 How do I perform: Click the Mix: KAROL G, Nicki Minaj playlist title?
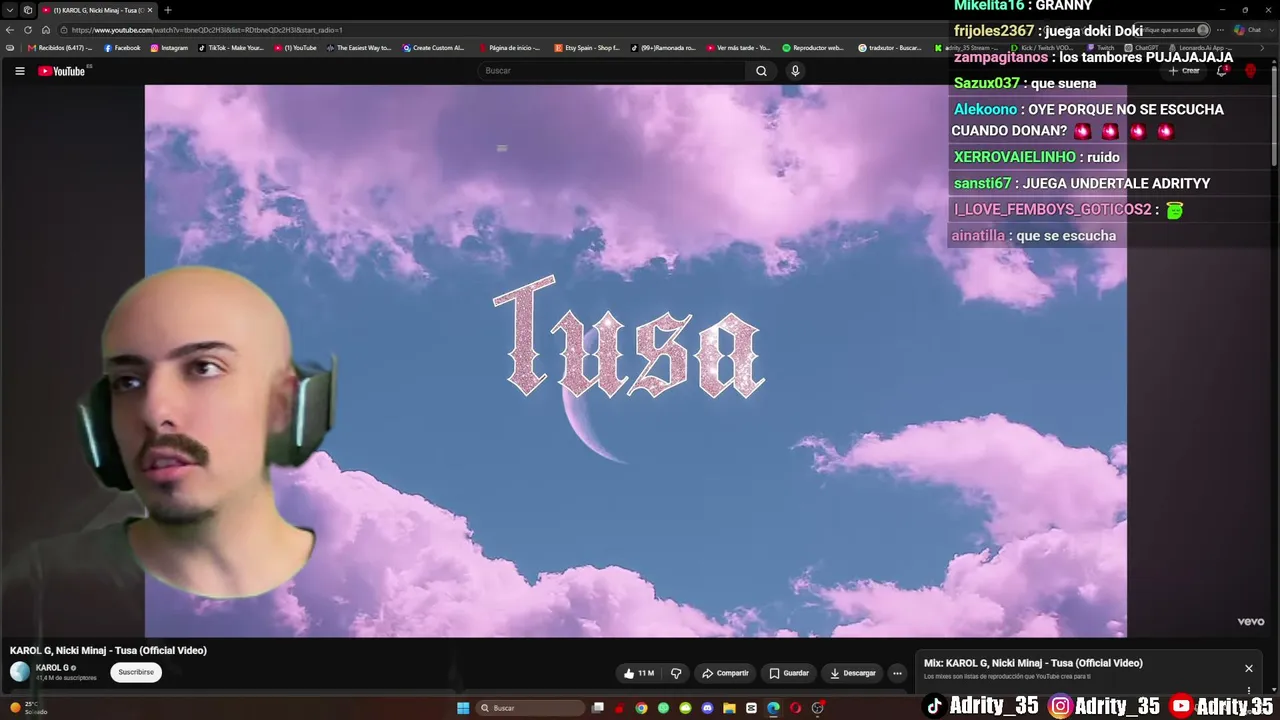point(1033,663)
